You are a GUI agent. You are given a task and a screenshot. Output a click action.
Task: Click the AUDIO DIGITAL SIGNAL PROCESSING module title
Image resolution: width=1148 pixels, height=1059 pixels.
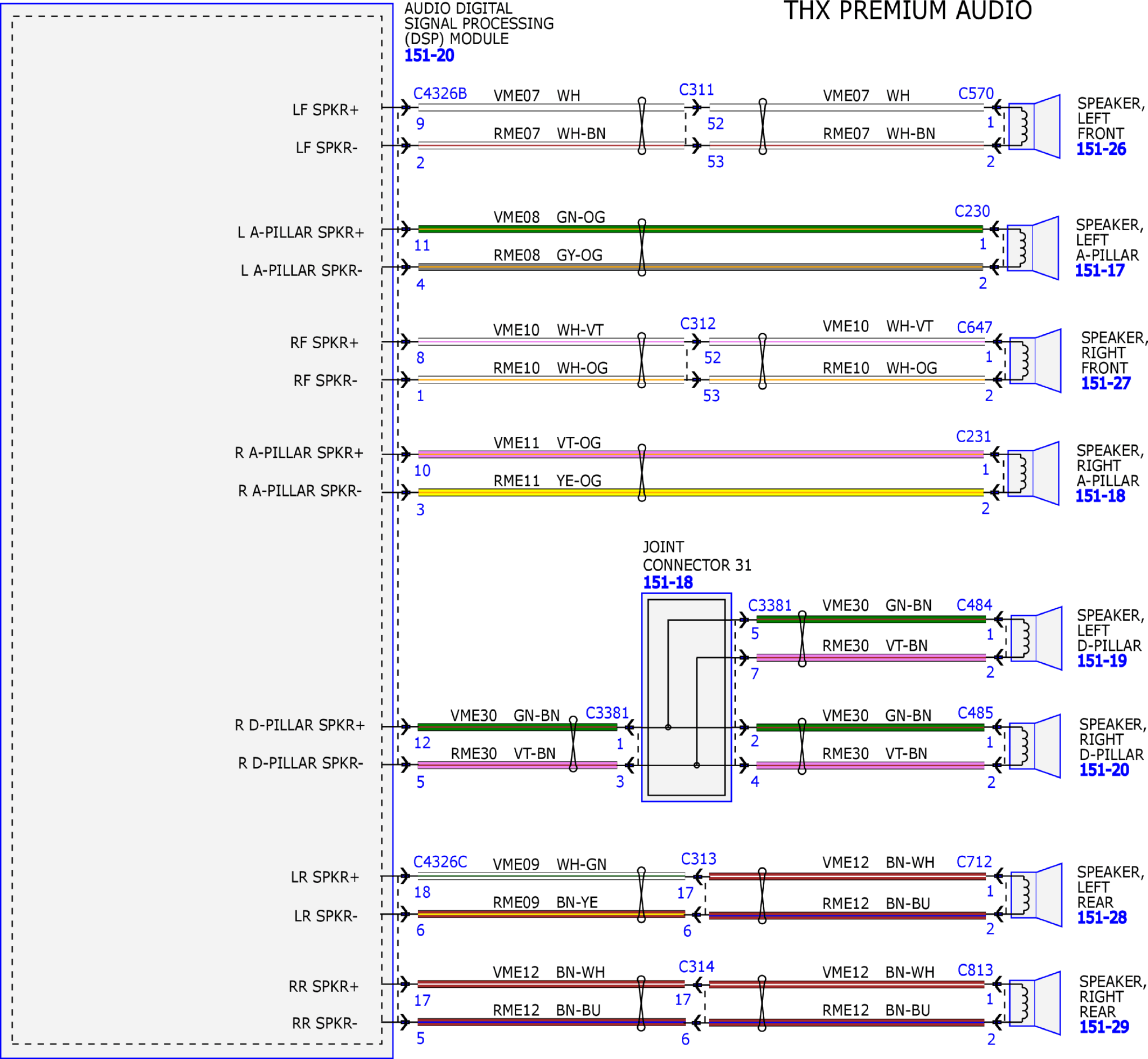479,24
